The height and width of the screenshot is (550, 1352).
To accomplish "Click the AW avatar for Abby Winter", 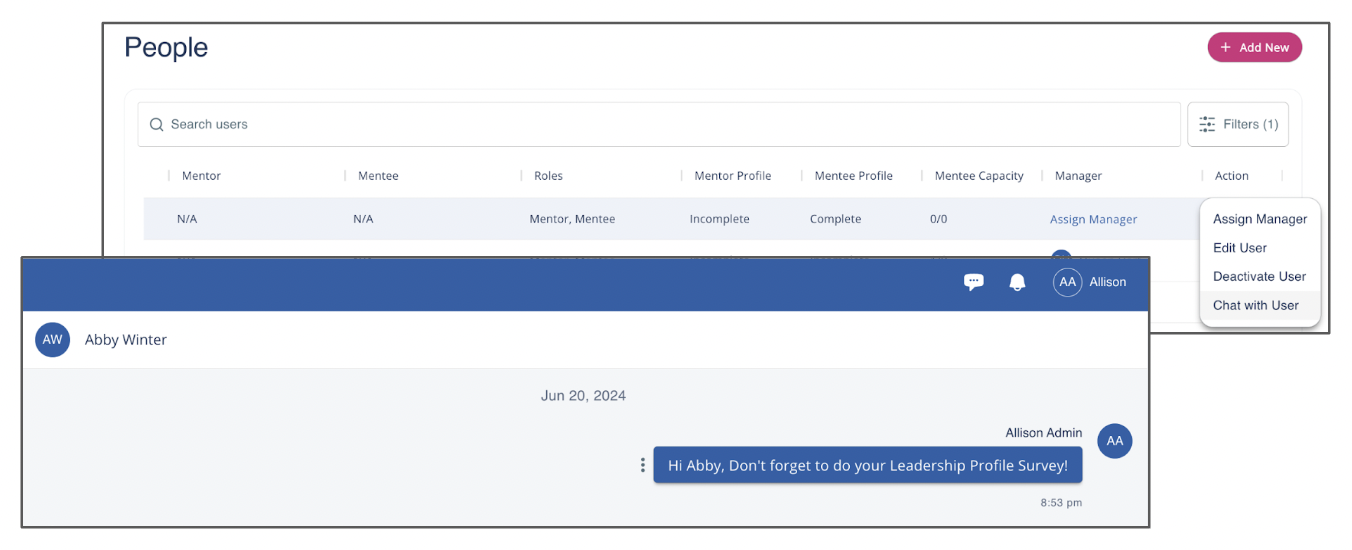I will [52, 340].
